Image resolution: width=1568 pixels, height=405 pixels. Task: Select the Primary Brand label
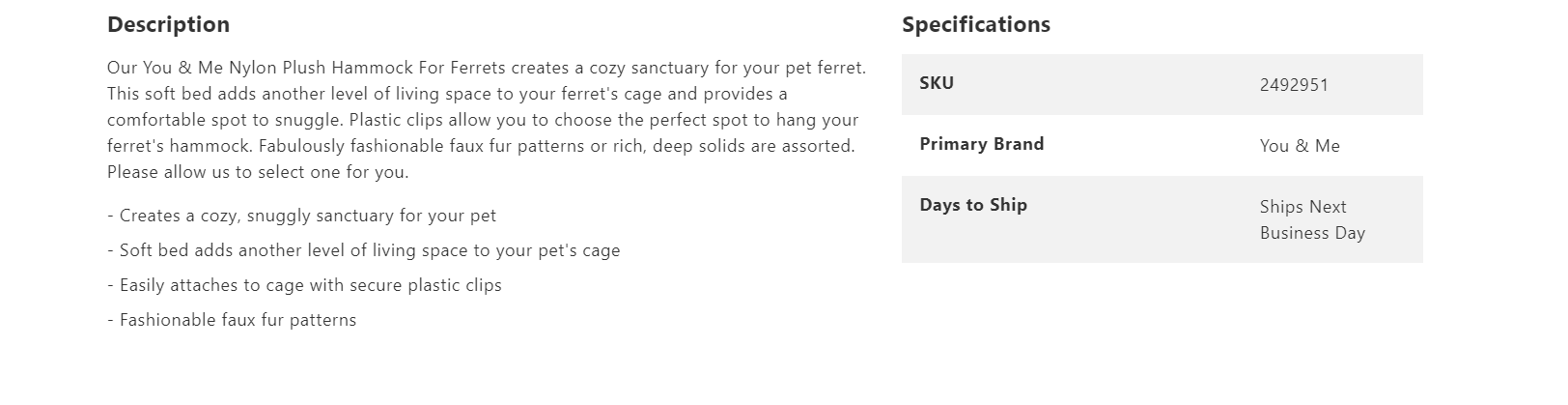pyautogui.click(x=981, y=143)
